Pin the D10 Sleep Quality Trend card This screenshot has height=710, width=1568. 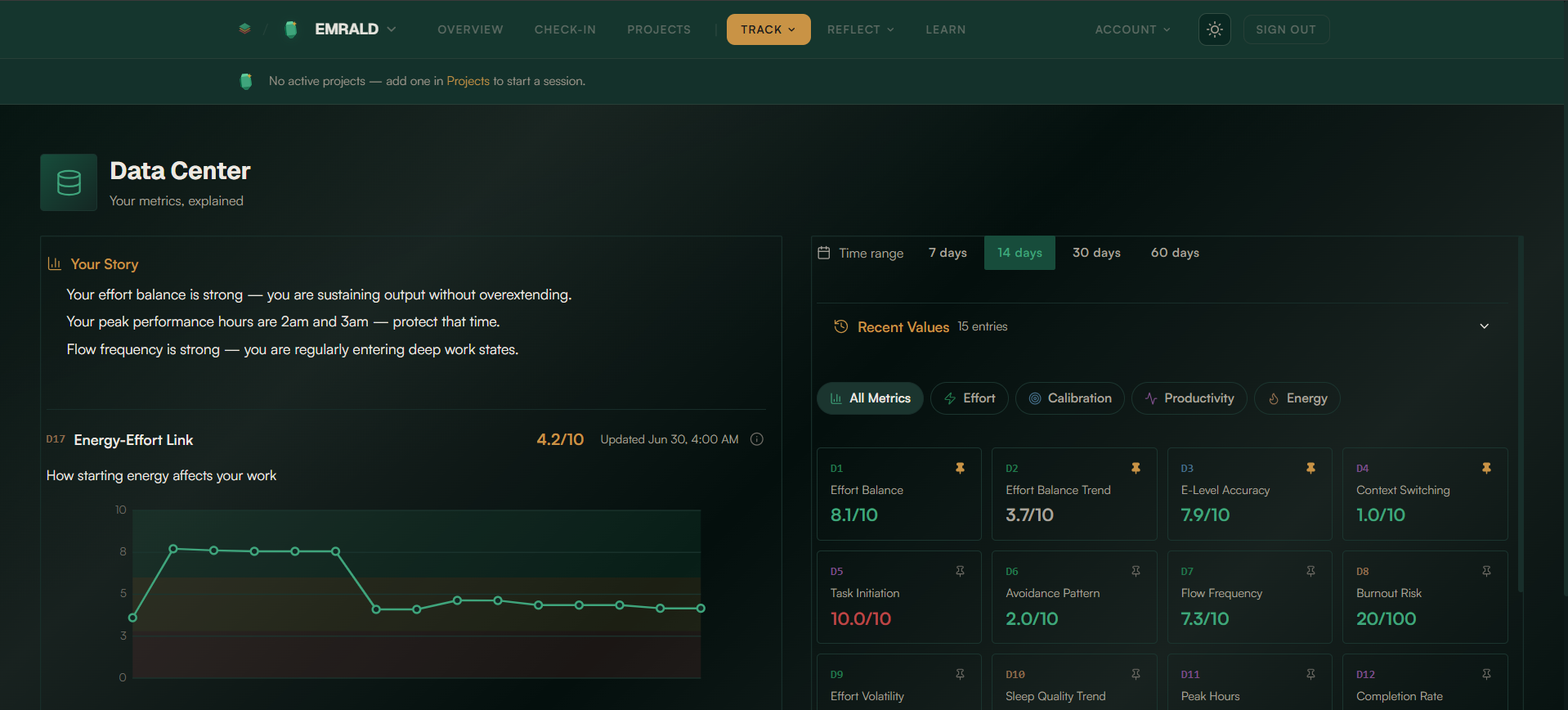pyautogui.click(x=1136, y=674)
